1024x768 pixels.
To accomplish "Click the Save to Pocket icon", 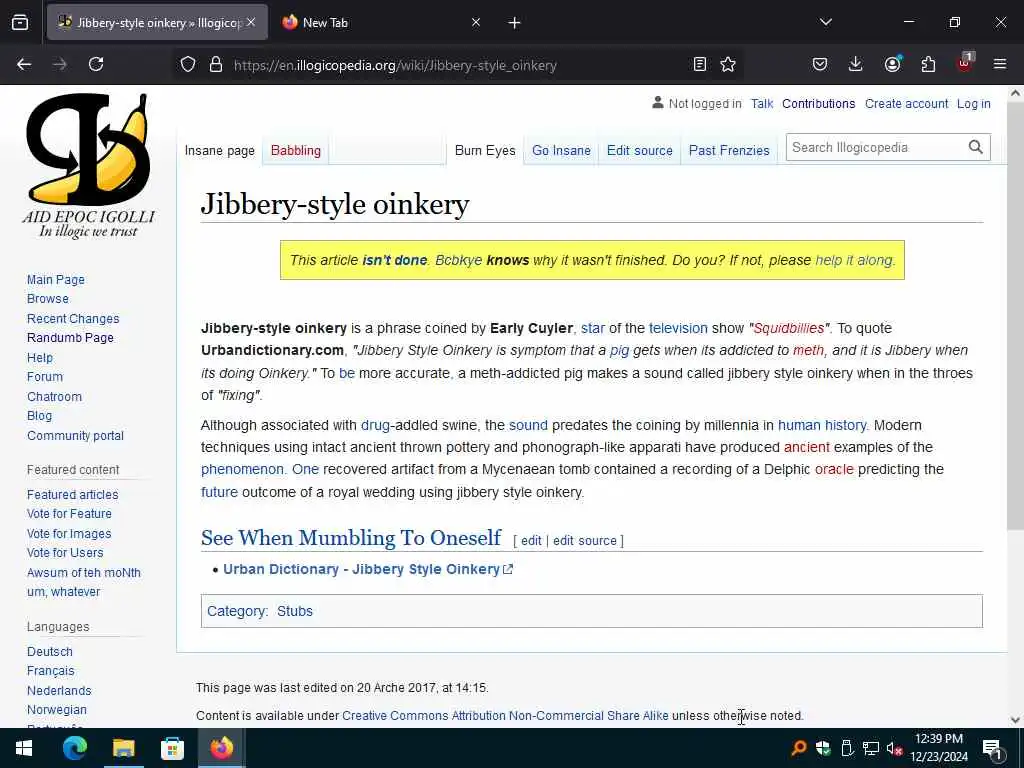I will pyautogui.click(x=820, y=64).
